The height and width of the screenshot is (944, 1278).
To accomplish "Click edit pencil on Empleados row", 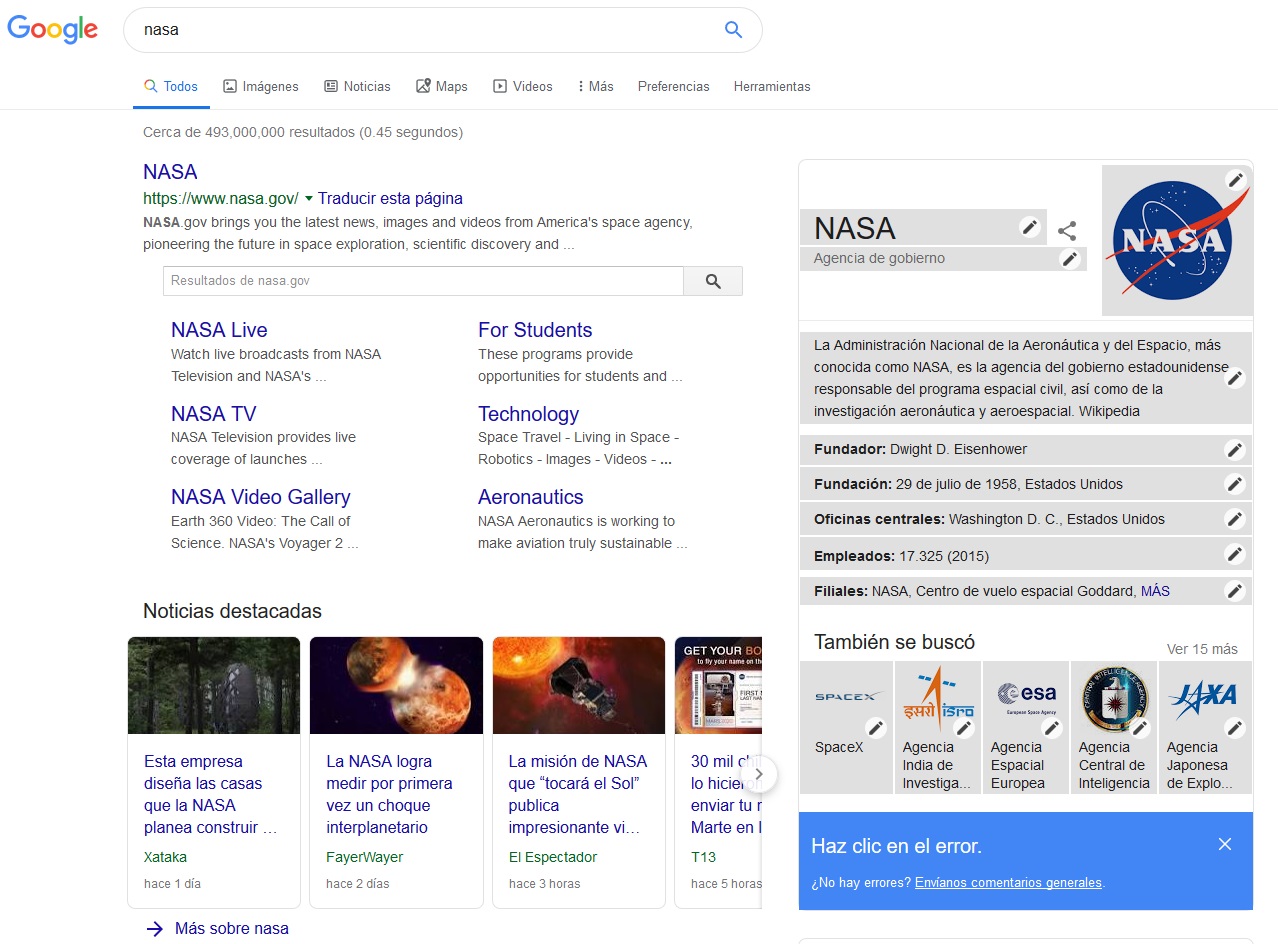I will [1235, 555].
